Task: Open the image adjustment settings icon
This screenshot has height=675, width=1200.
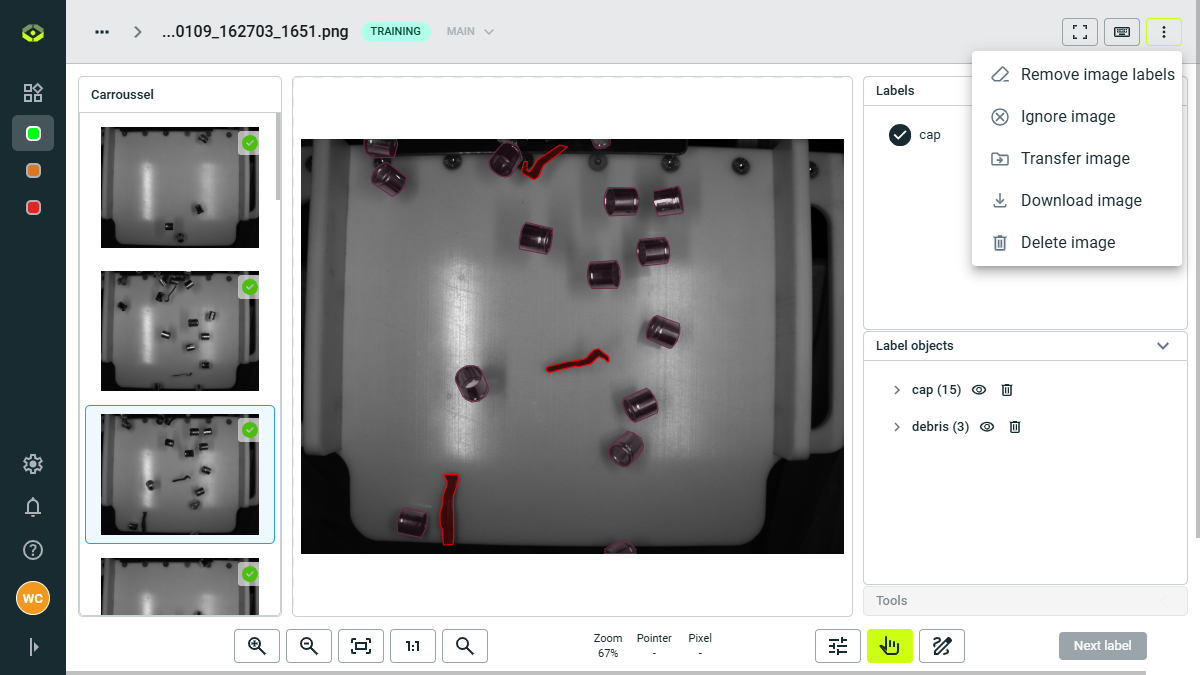Action: click(x=838, y=646)
